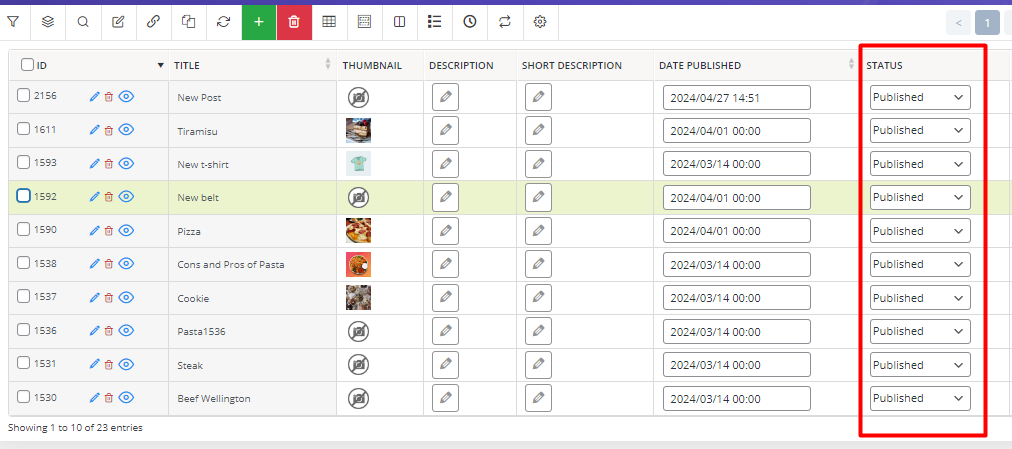Click the green add new button
This screenshot has height=449, width=1012.
[259, 21]
